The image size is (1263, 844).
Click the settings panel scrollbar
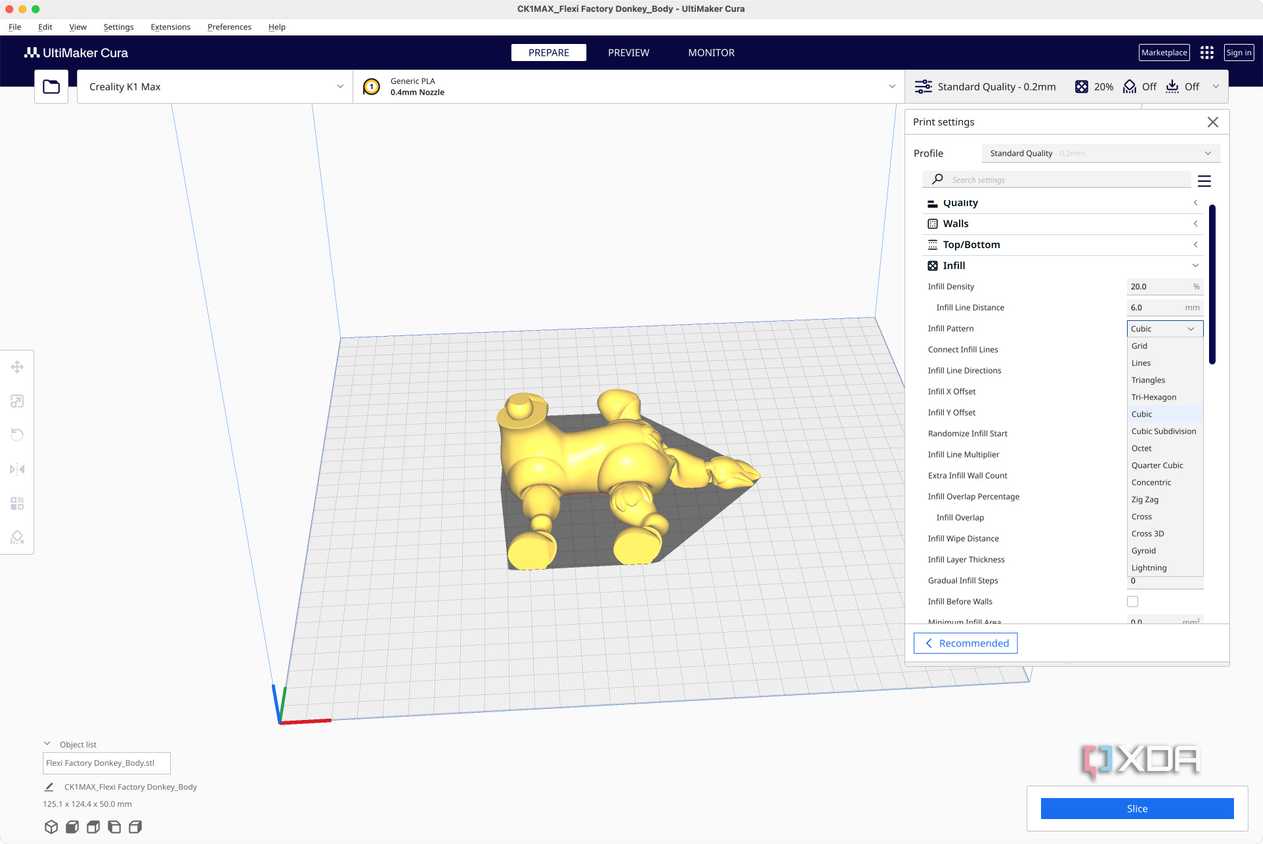click(1212, 284)
